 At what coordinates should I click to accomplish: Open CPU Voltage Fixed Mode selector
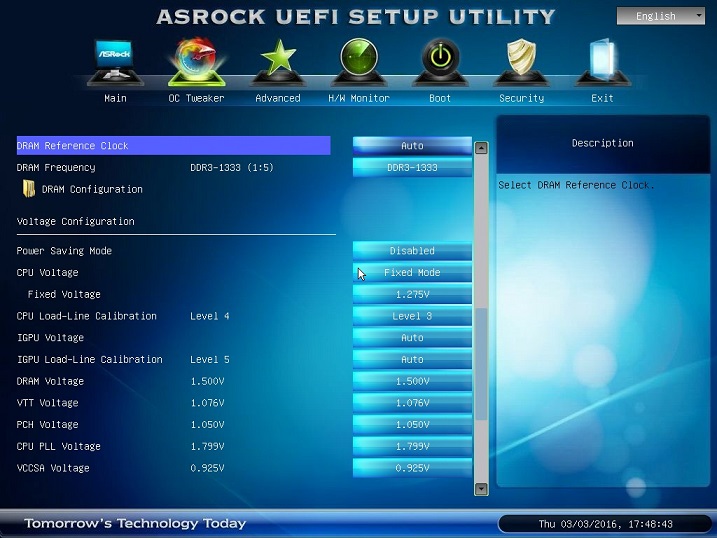pos(412,272)
